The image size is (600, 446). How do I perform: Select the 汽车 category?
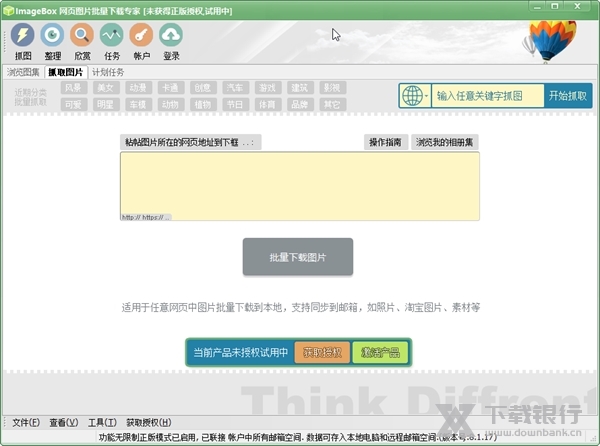[235, 88]
